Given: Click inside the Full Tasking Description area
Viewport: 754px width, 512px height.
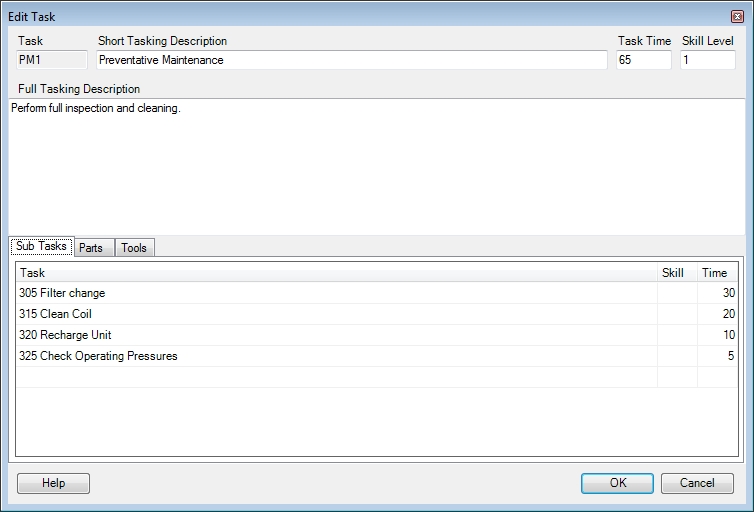Looking at the screenshot, I should pyautogui.click(x=377, y=167).
